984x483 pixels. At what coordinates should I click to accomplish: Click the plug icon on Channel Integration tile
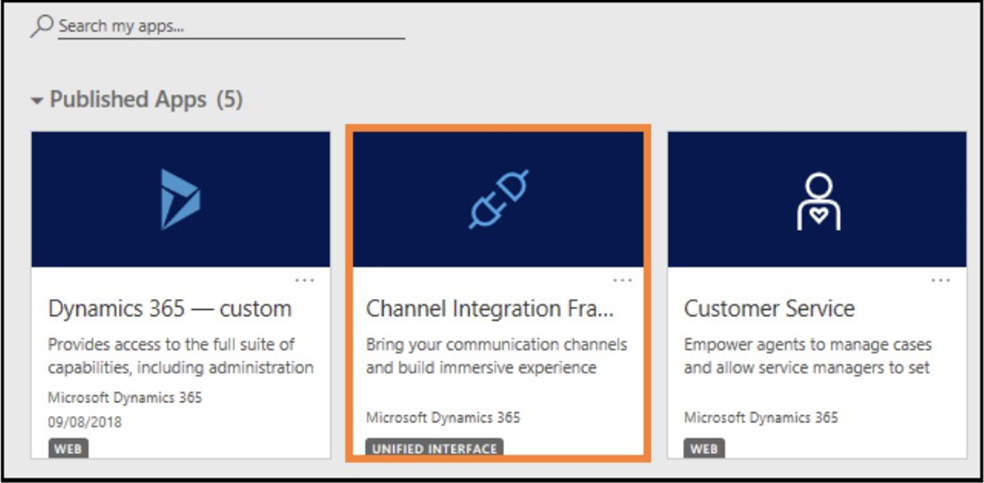point(499,198)
